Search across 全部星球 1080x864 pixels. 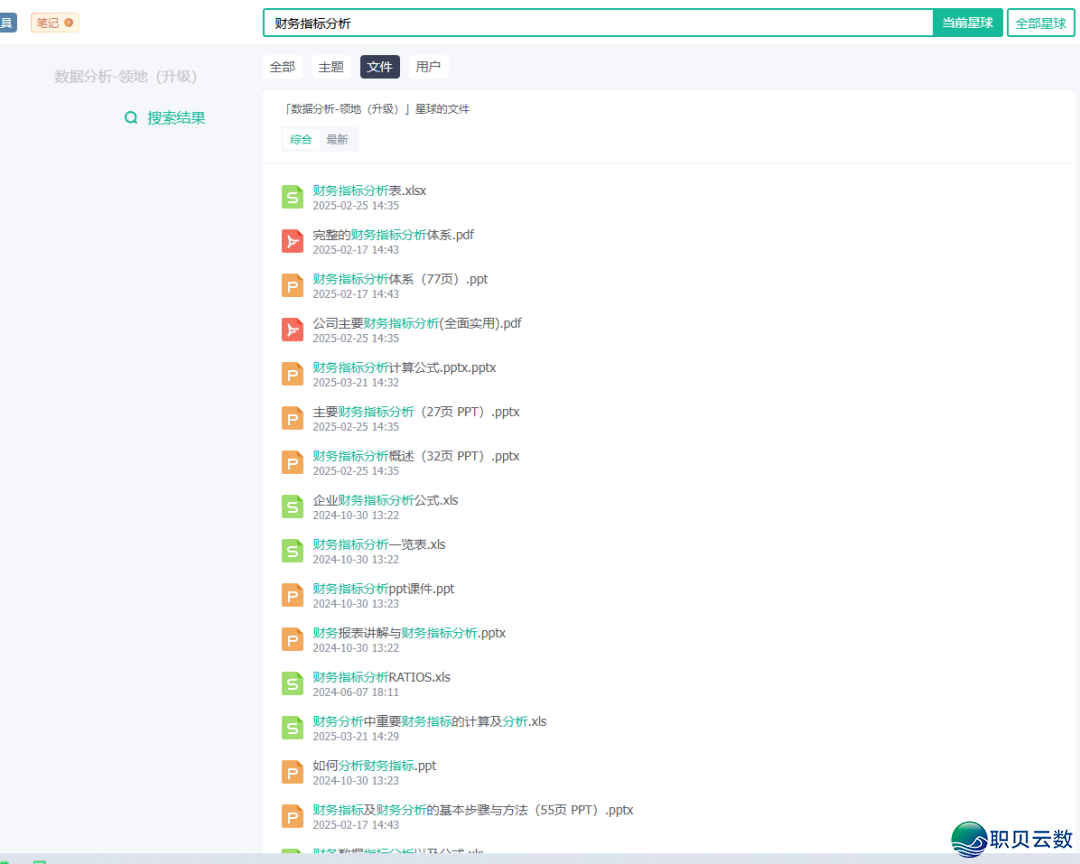pyautogui.click(x=1041, y=23)
